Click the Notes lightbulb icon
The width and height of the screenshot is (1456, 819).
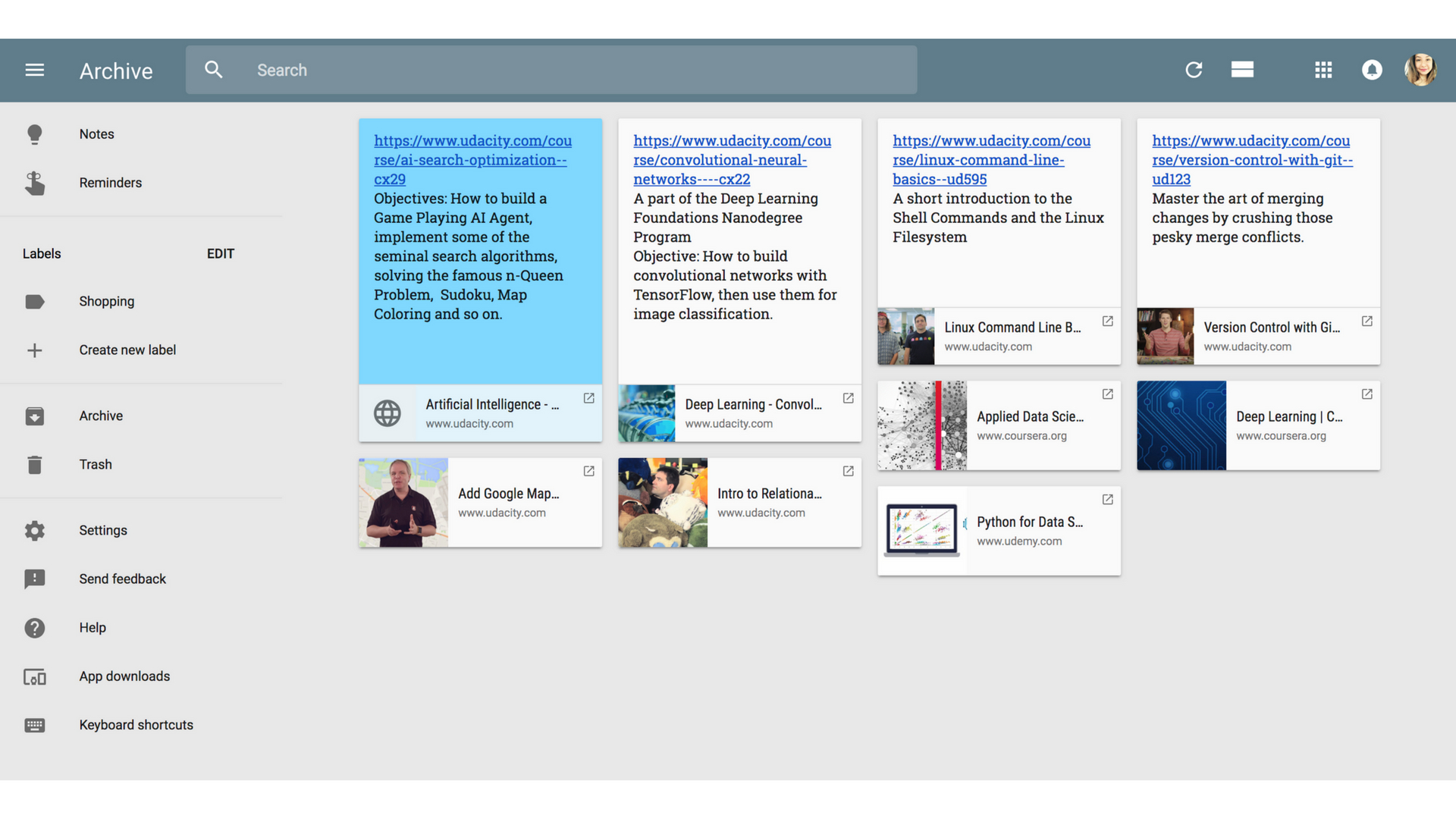[x=35, y=134]
